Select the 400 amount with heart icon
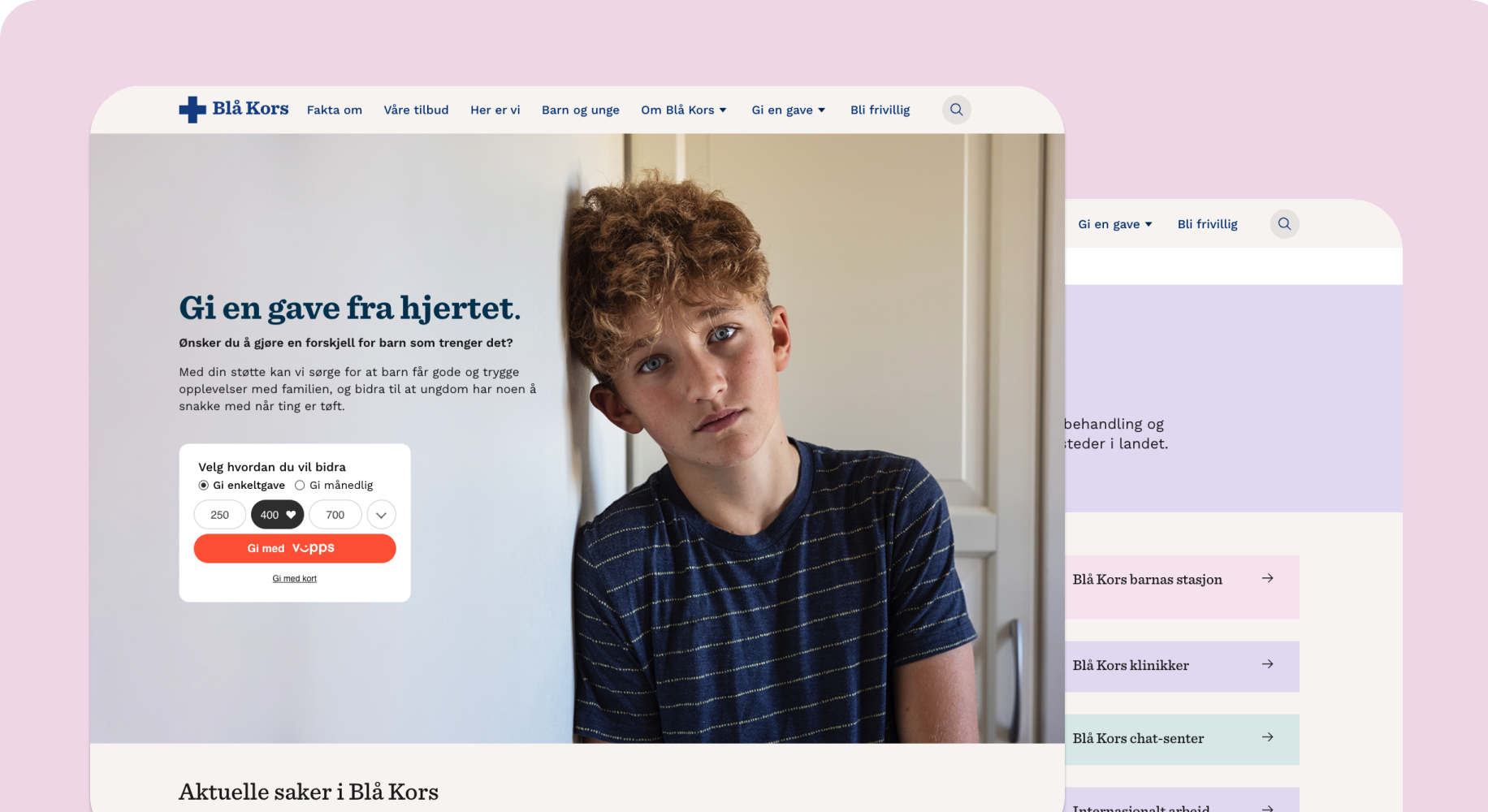Screen dimensions: 1488x812 point(277,515)
